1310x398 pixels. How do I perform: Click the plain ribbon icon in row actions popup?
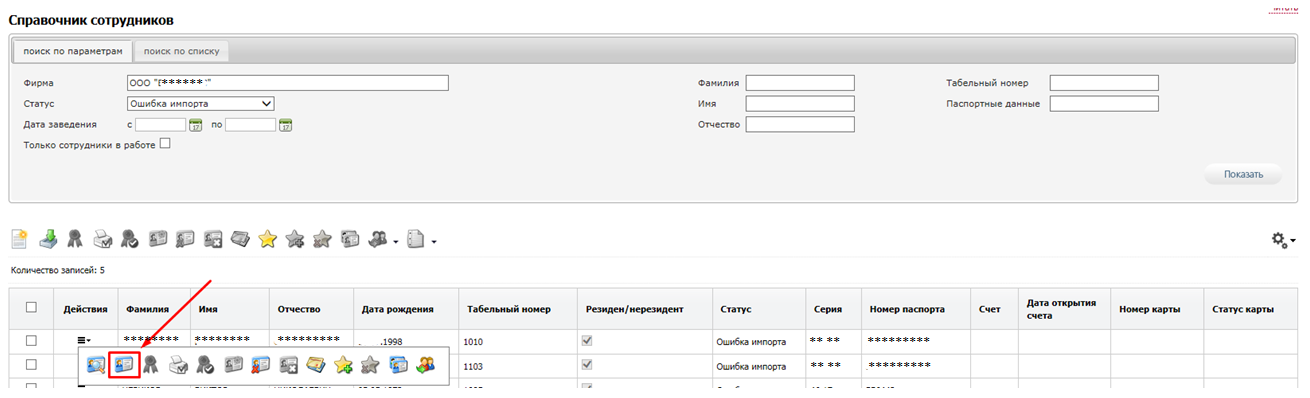click(150, 365)
